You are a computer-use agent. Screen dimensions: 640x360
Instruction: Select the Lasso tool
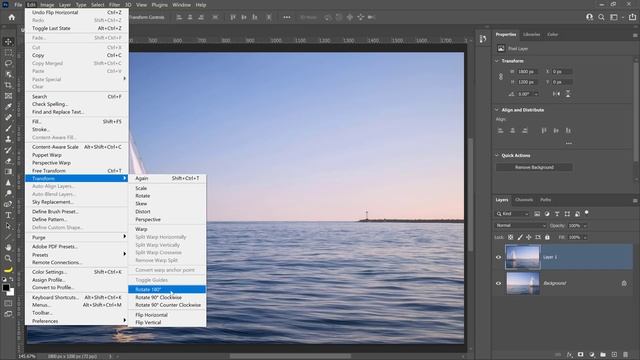[8, 64]
